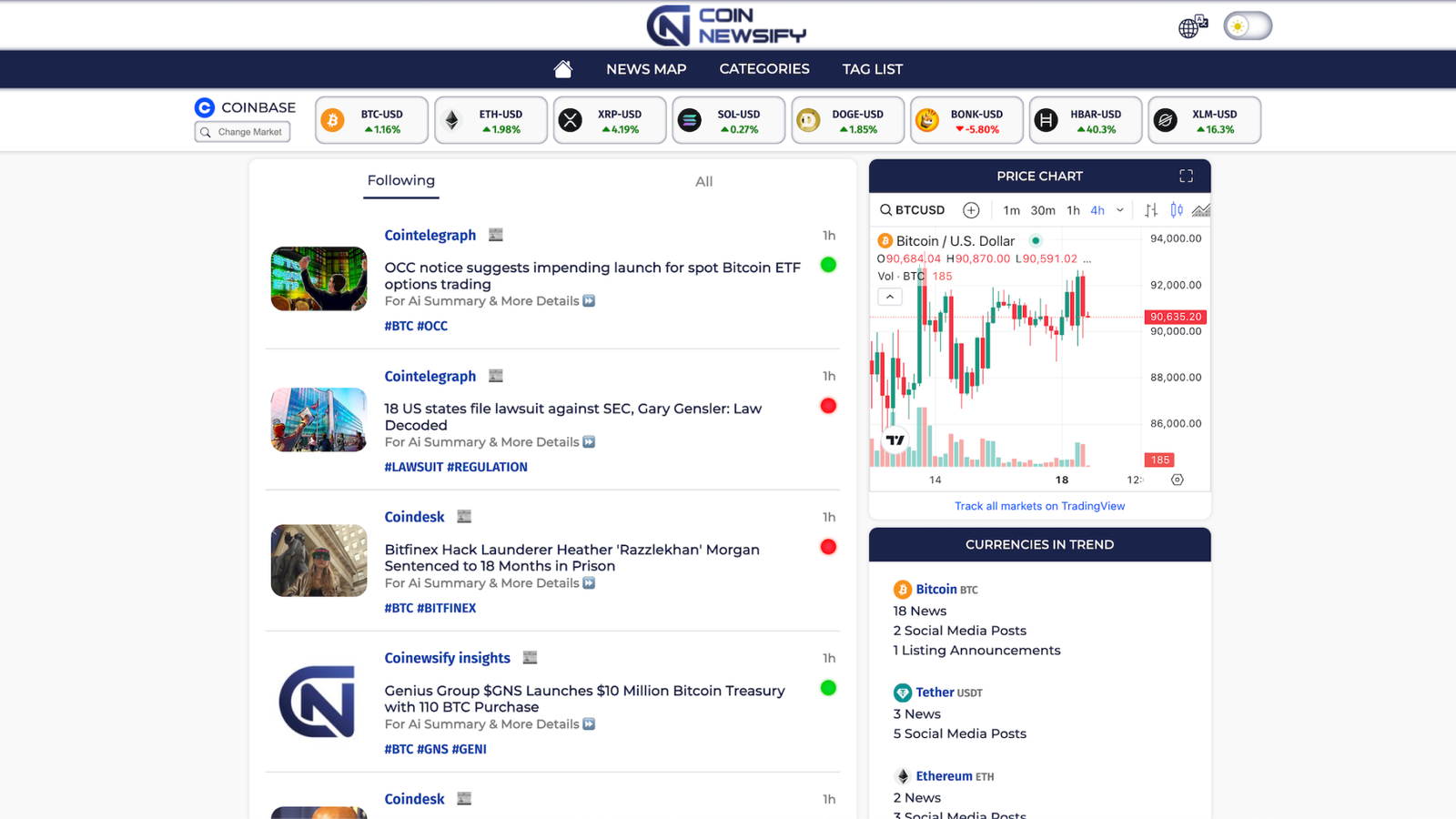The width and height of the screenshot is (1456, 819).
Task: Click the add symbol plus icon in chart
Action: coord(971,210)
